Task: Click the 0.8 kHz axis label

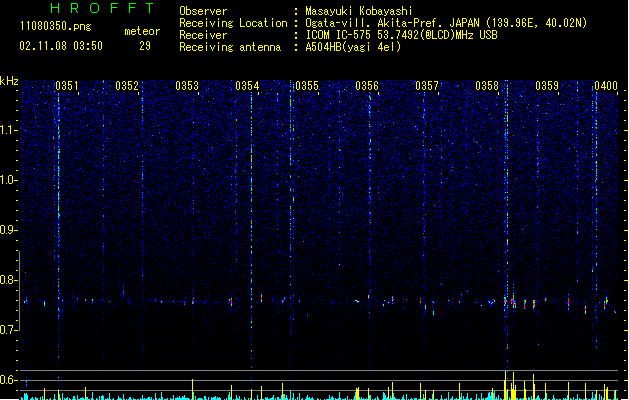Action: 9,280
